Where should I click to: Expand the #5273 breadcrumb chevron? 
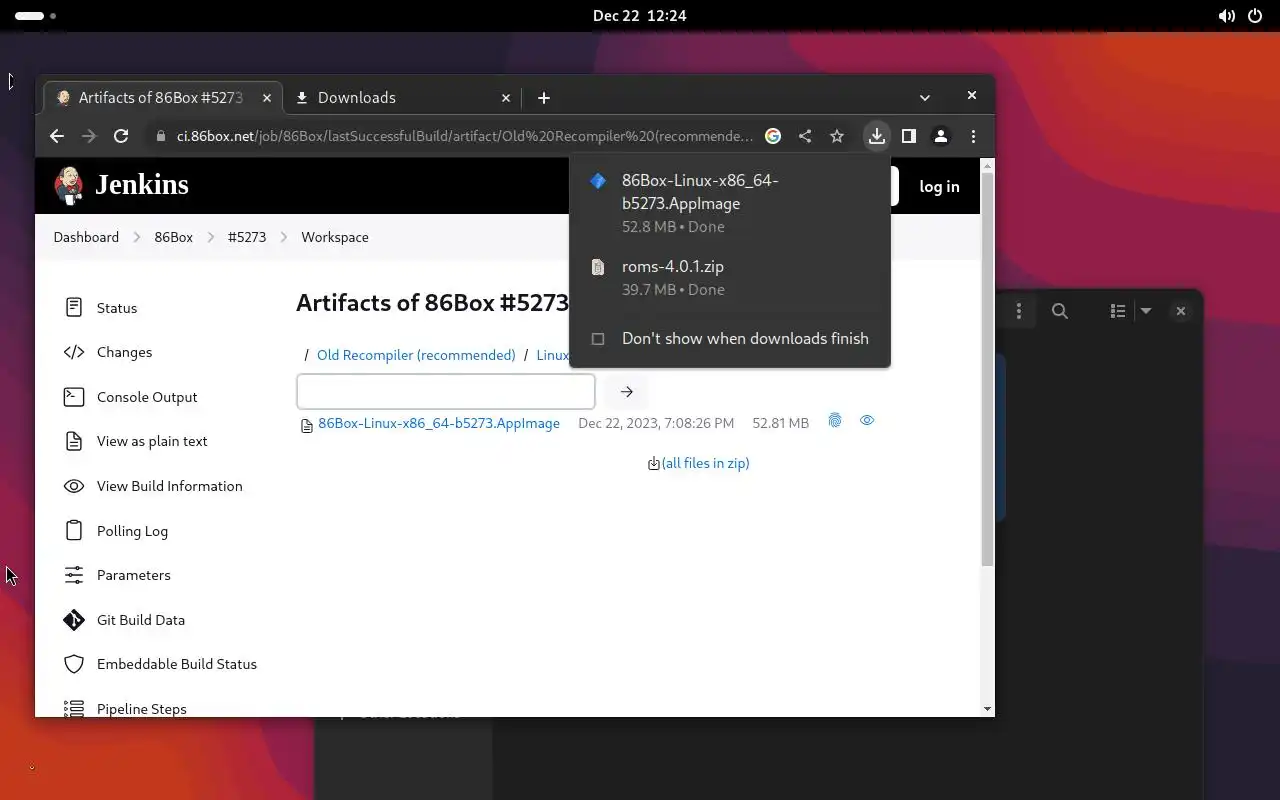pyautogui.click(x=284, y=237)
